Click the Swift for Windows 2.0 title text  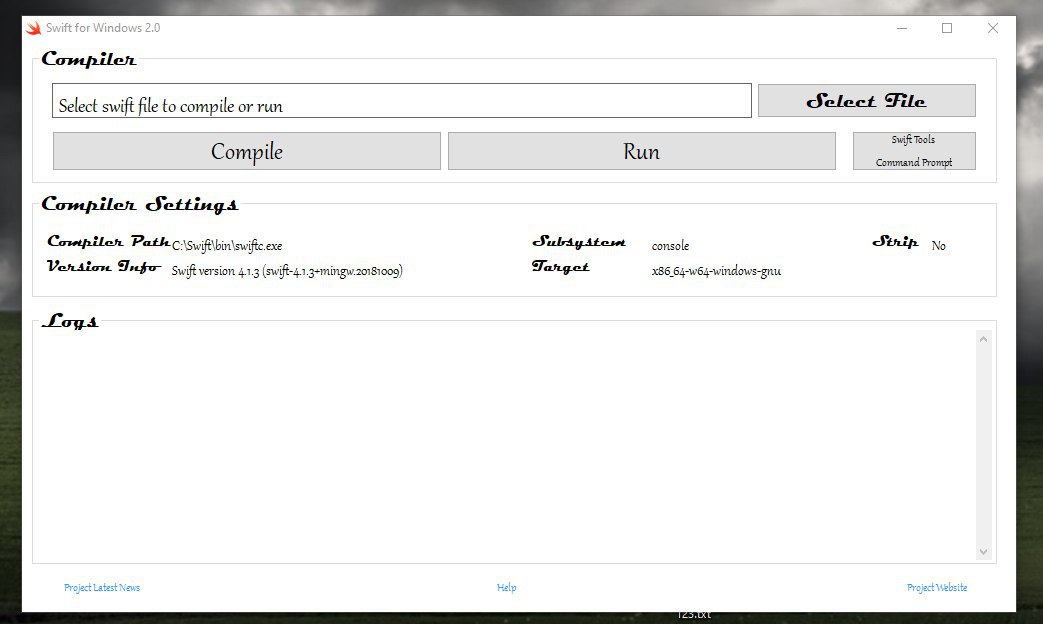tap(103, 28)
